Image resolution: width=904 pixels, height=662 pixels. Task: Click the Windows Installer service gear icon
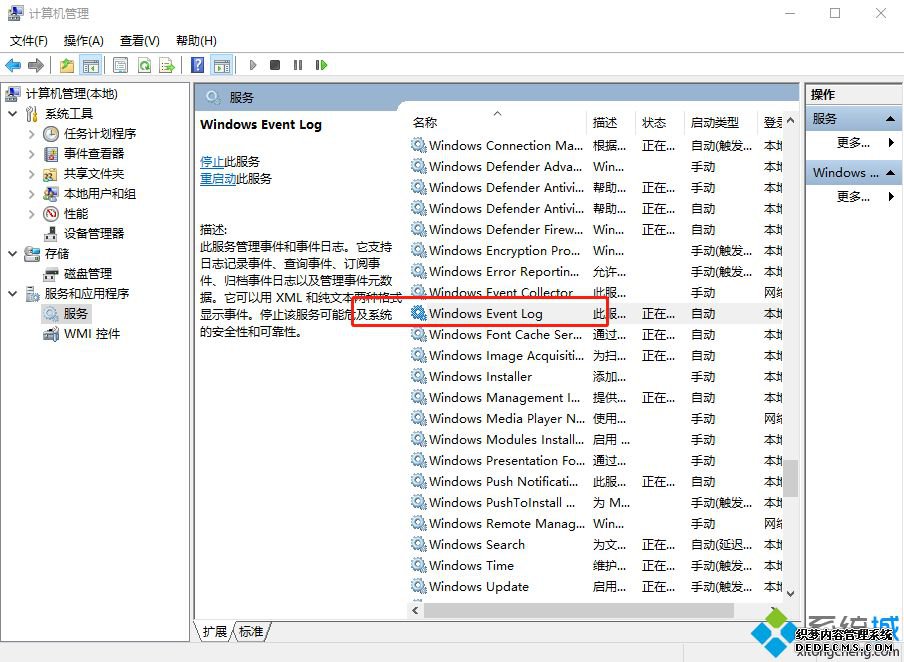pos(419,376)
